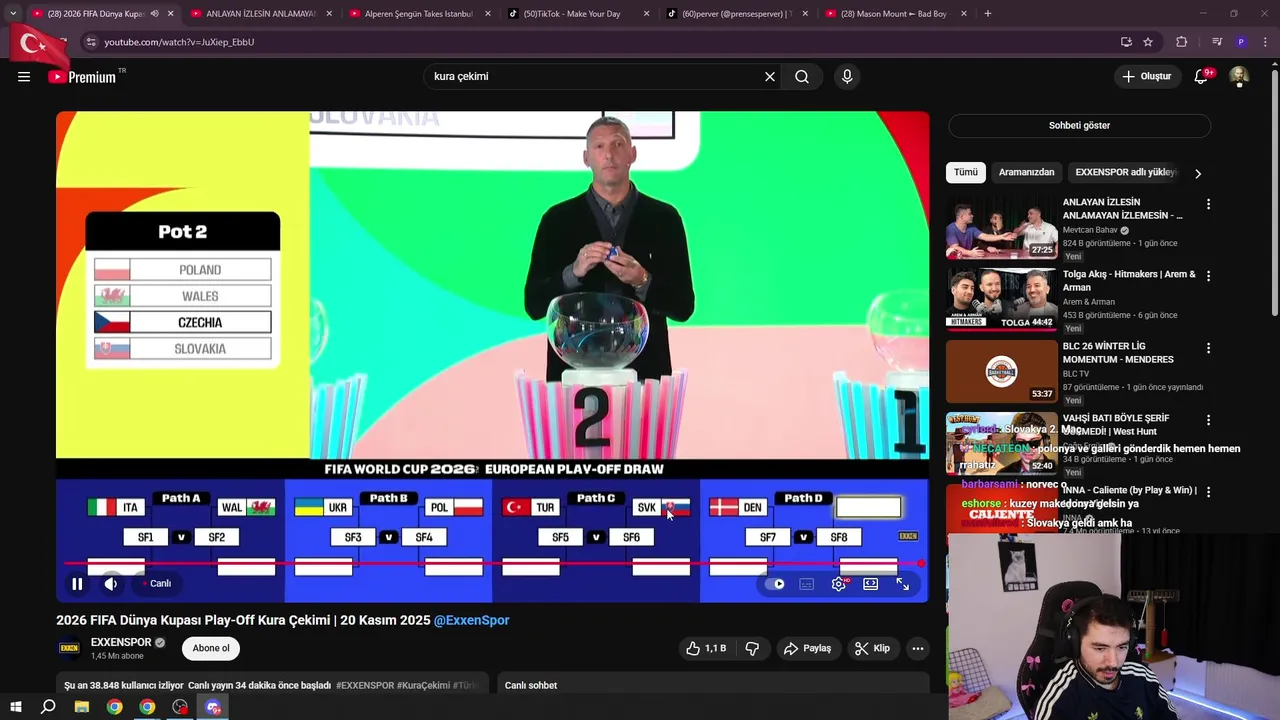Open options for INNA Caliente video
Viewport: 1280px width, 720px height.
(1208, 492)
